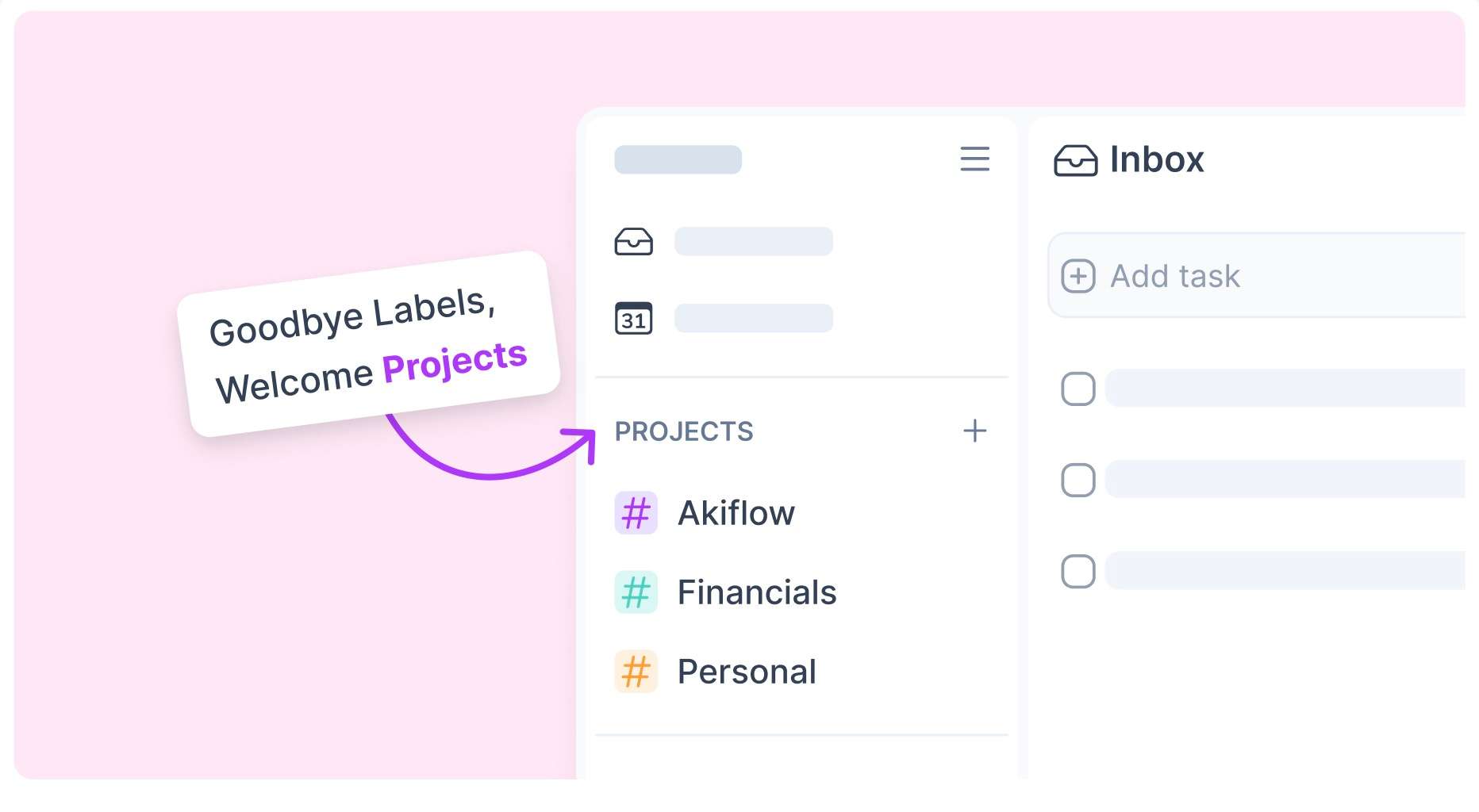Click the Welcome Projects promo card
The image size is (1479, 812).
coord(368,345)
